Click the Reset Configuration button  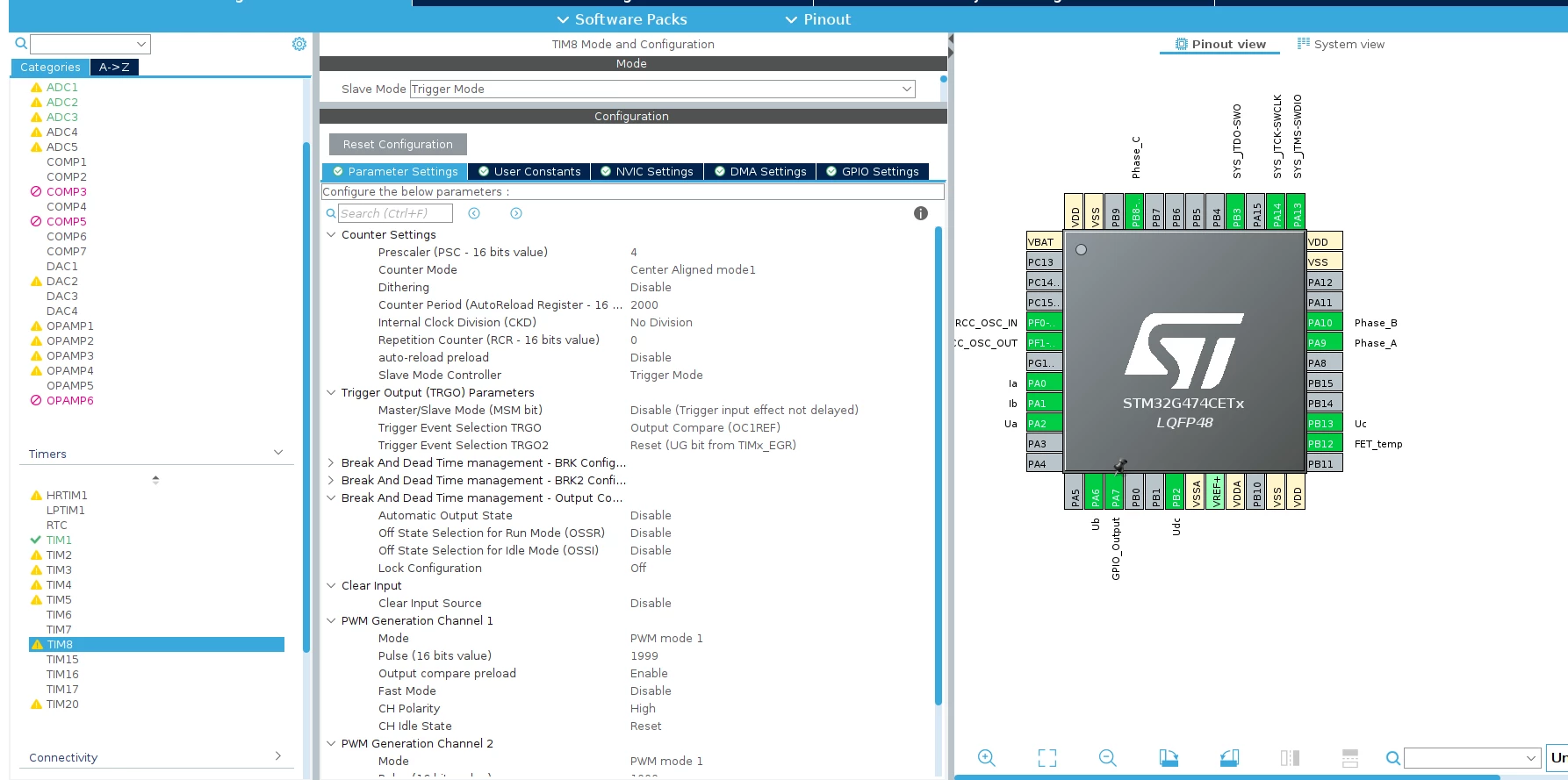(x=398, y=144)
